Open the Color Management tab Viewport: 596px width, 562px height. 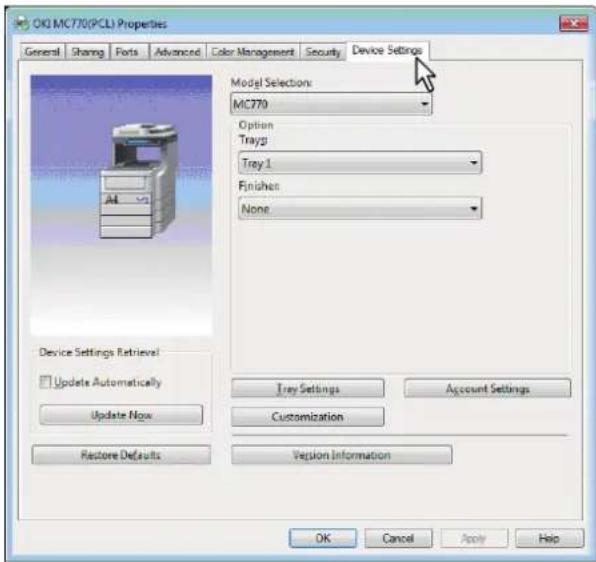pyautogui.click(x=253, y=52)
